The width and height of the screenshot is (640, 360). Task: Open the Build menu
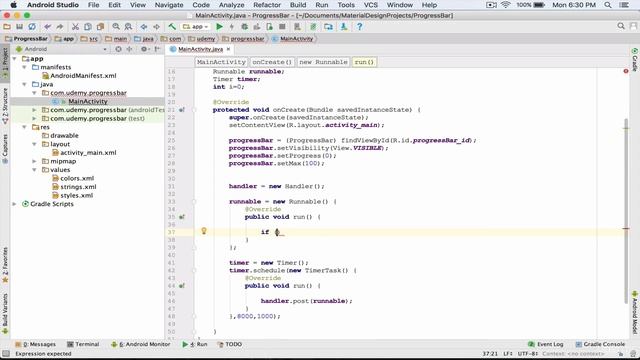pos(298,5)
